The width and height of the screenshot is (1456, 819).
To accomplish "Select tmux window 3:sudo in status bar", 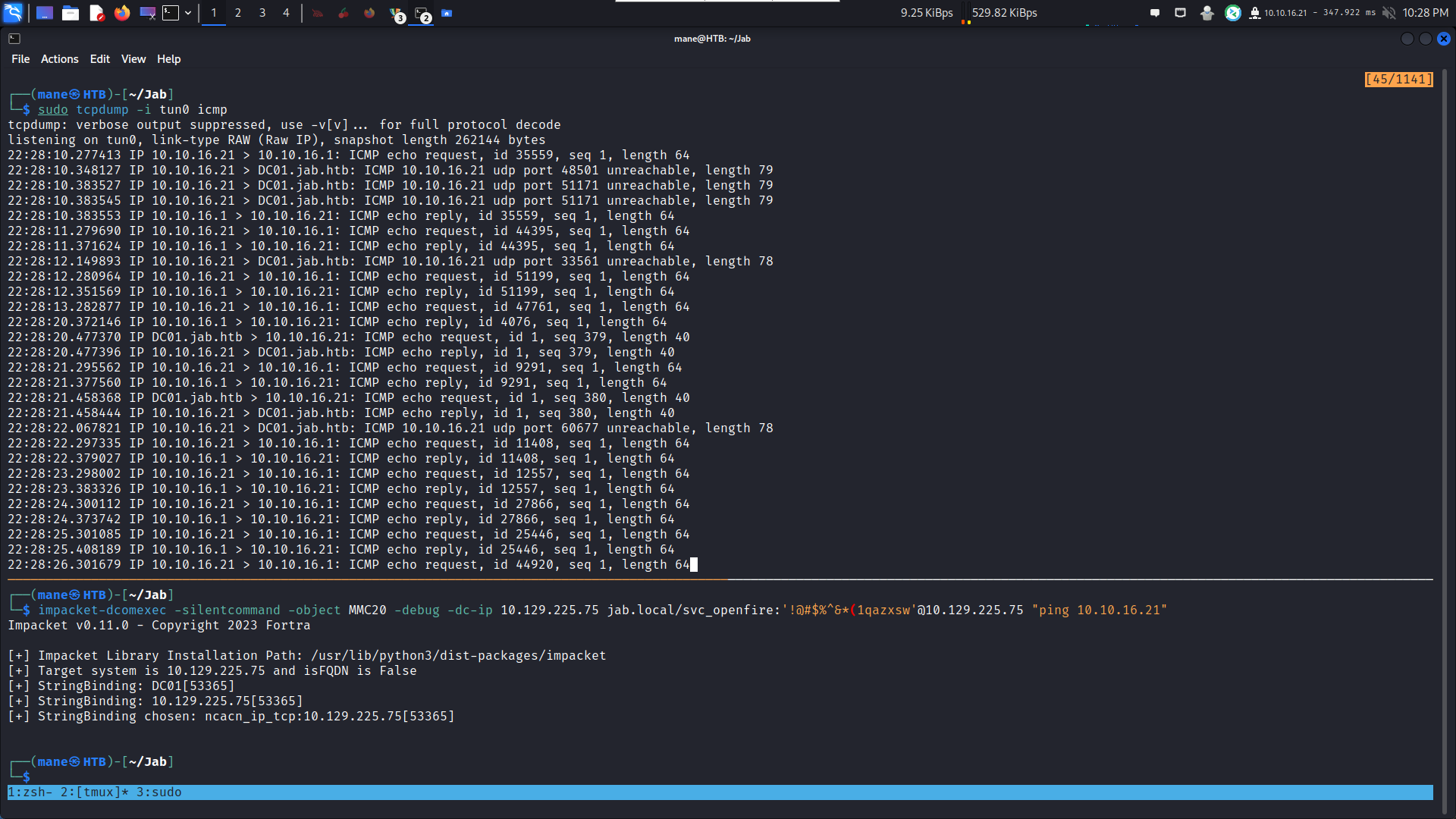I will tap(159, 792).
